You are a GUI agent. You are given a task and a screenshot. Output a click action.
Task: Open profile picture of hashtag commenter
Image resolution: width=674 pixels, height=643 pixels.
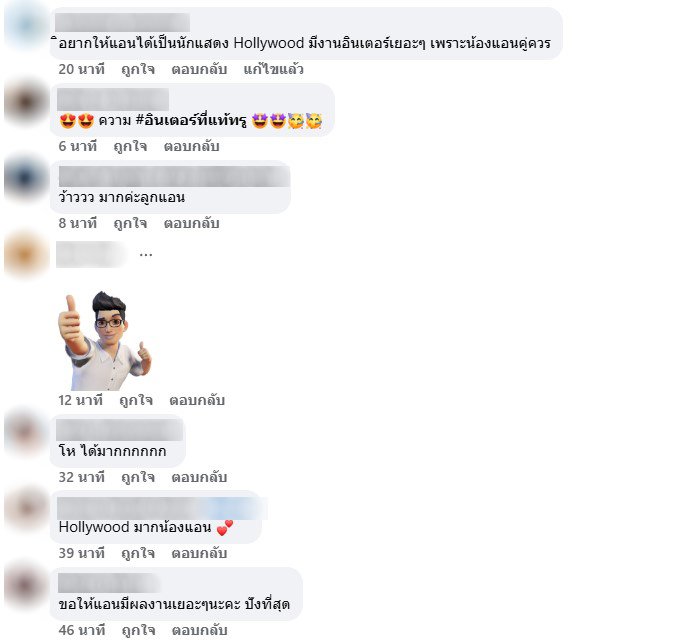pyautogui.click(x=26, y=102)
